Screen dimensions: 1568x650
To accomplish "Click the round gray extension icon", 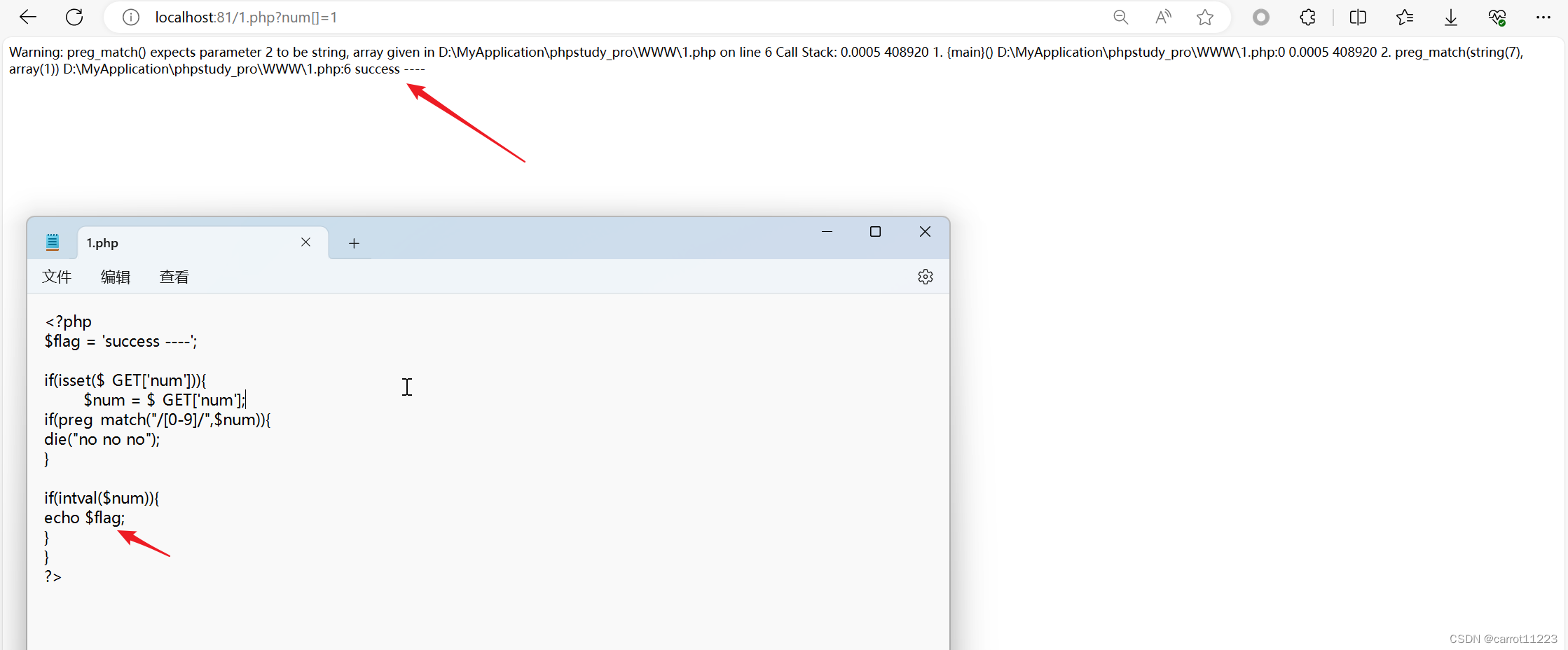I will point(1261,18).
